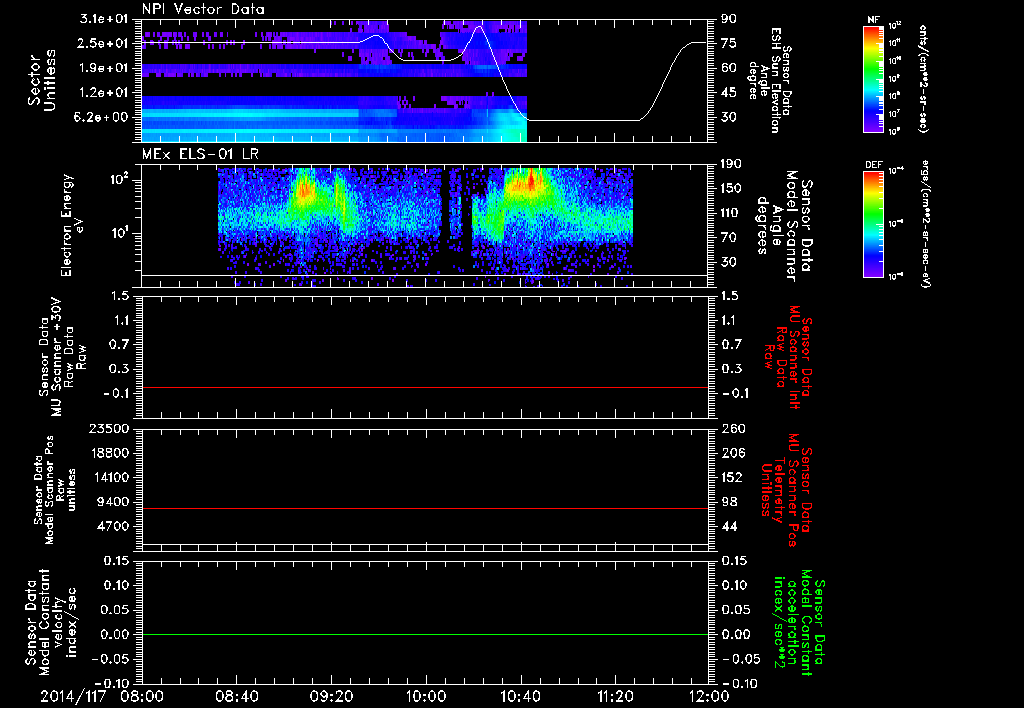Click the '90' degree elevation tick
1024x708 pixels.
(x=729, y=19)
